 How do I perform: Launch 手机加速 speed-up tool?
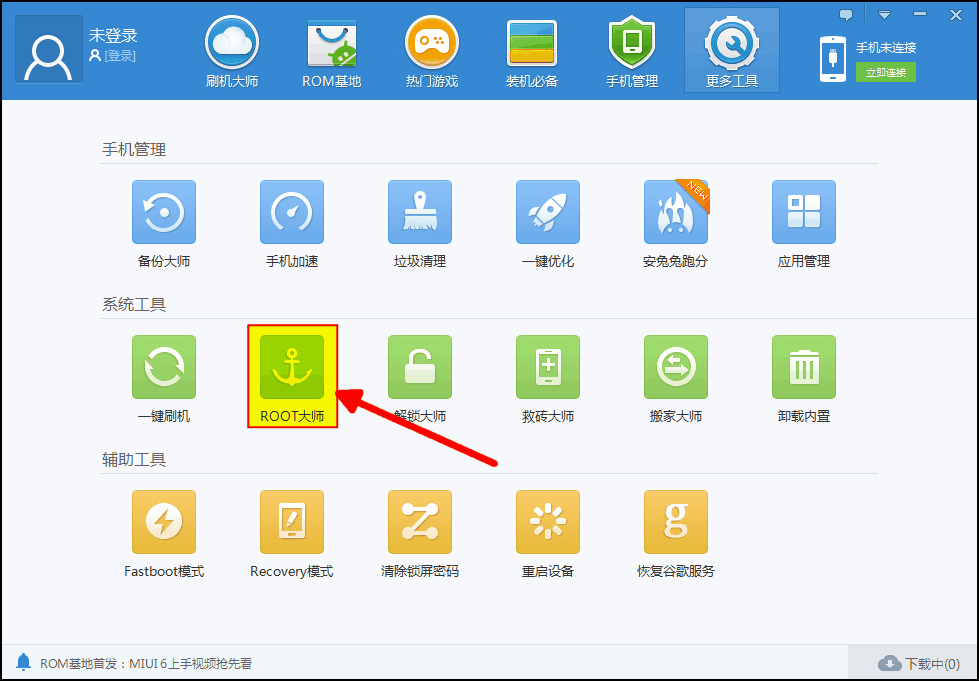(x=292, y=212)
